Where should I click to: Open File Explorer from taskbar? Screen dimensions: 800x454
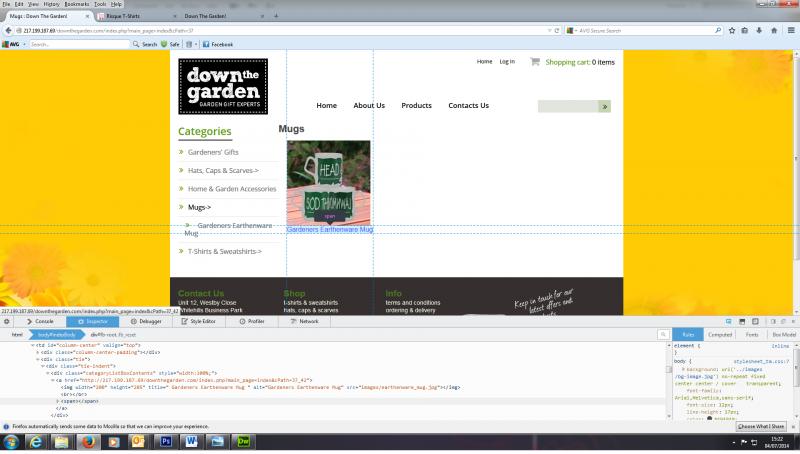[61, 442]
